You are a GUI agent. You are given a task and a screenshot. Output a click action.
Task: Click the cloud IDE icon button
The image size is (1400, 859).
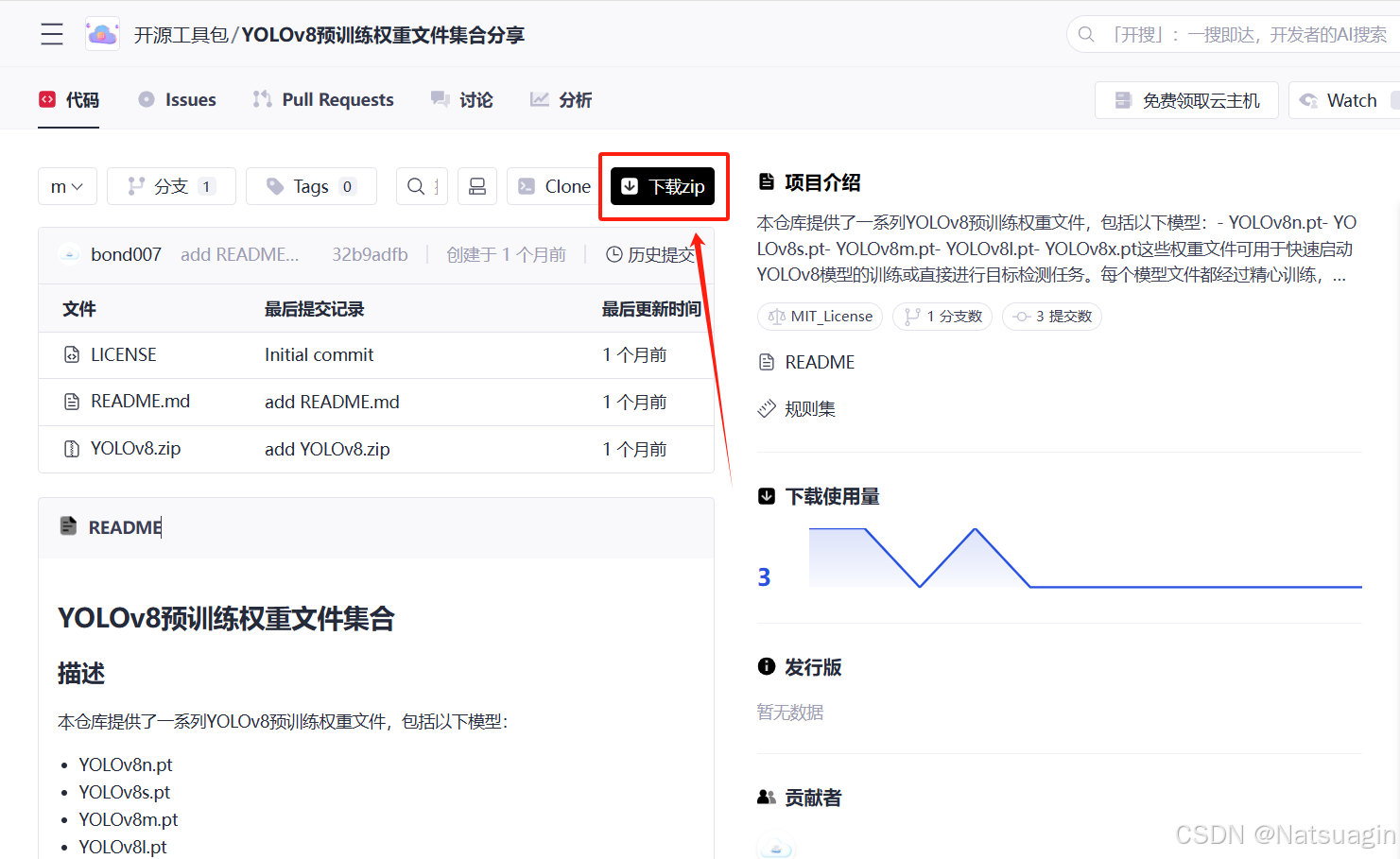[x=477, y=186]
